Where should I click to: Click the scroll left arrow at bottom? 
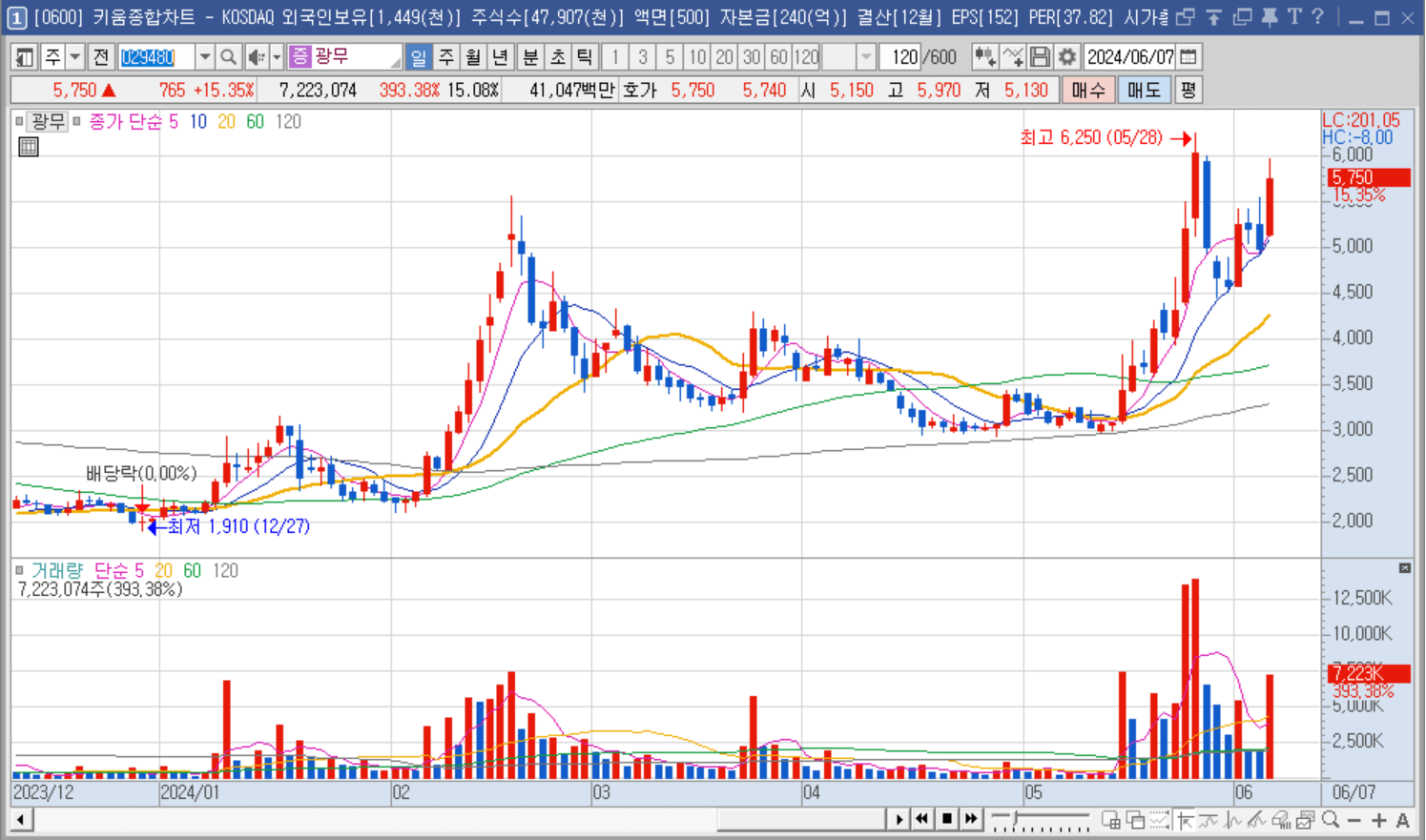point(20,820)
